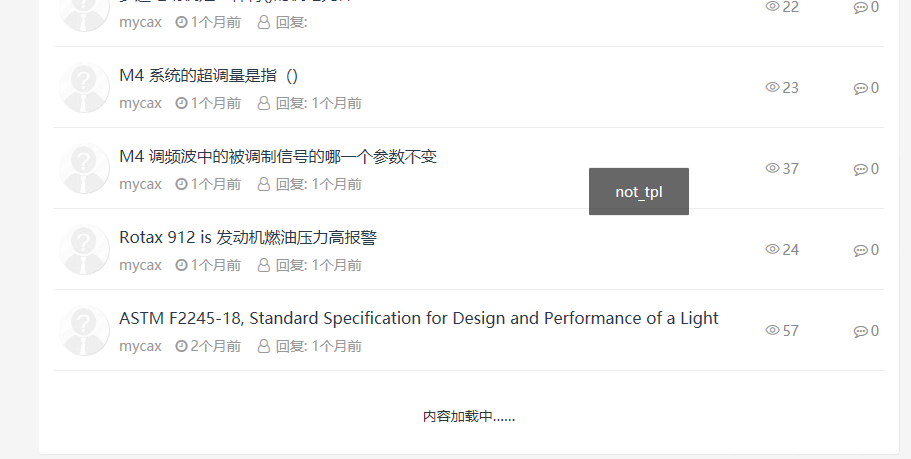Open Rotax 912 is 发动机燃油压力高报警 post
911x459 pixels.
247,237
